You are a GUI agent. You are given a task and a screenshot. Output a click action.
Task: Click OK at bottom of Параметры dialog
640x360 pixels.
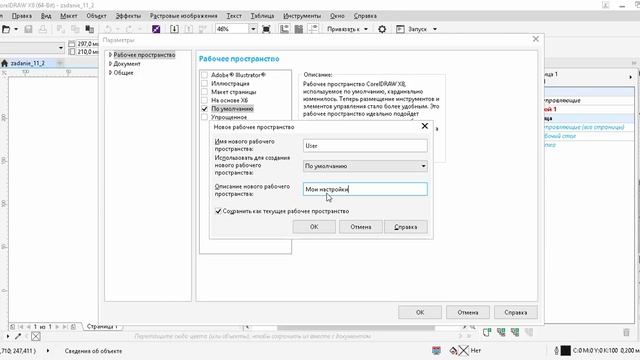(x=420, y=312)
